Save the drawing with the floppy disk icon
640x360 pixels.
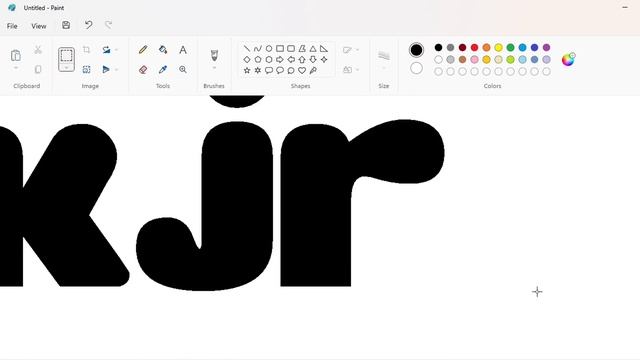pyautogui.click(x=66, y=25)
